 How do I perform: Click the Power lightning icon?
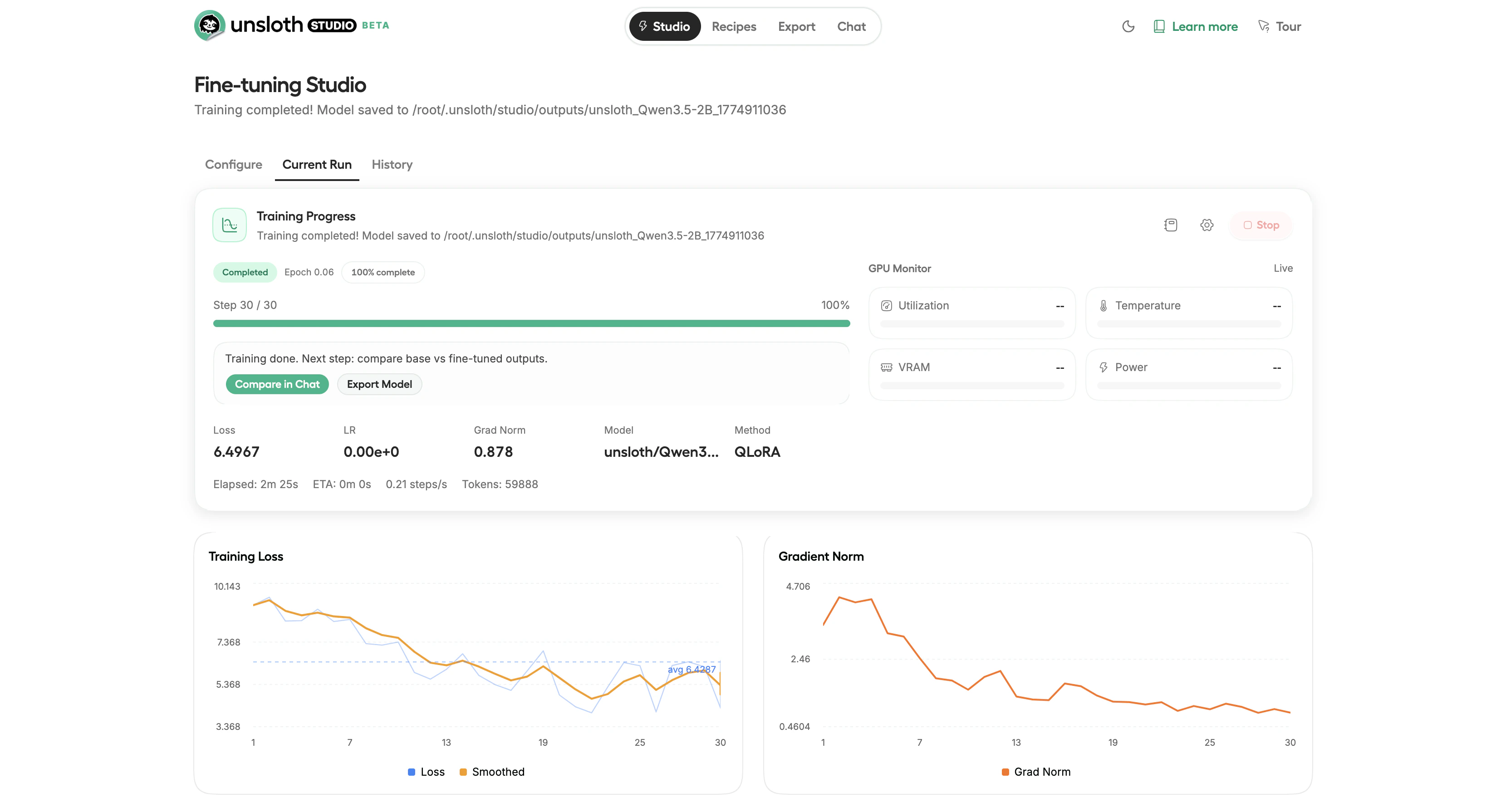point(1103,367)
